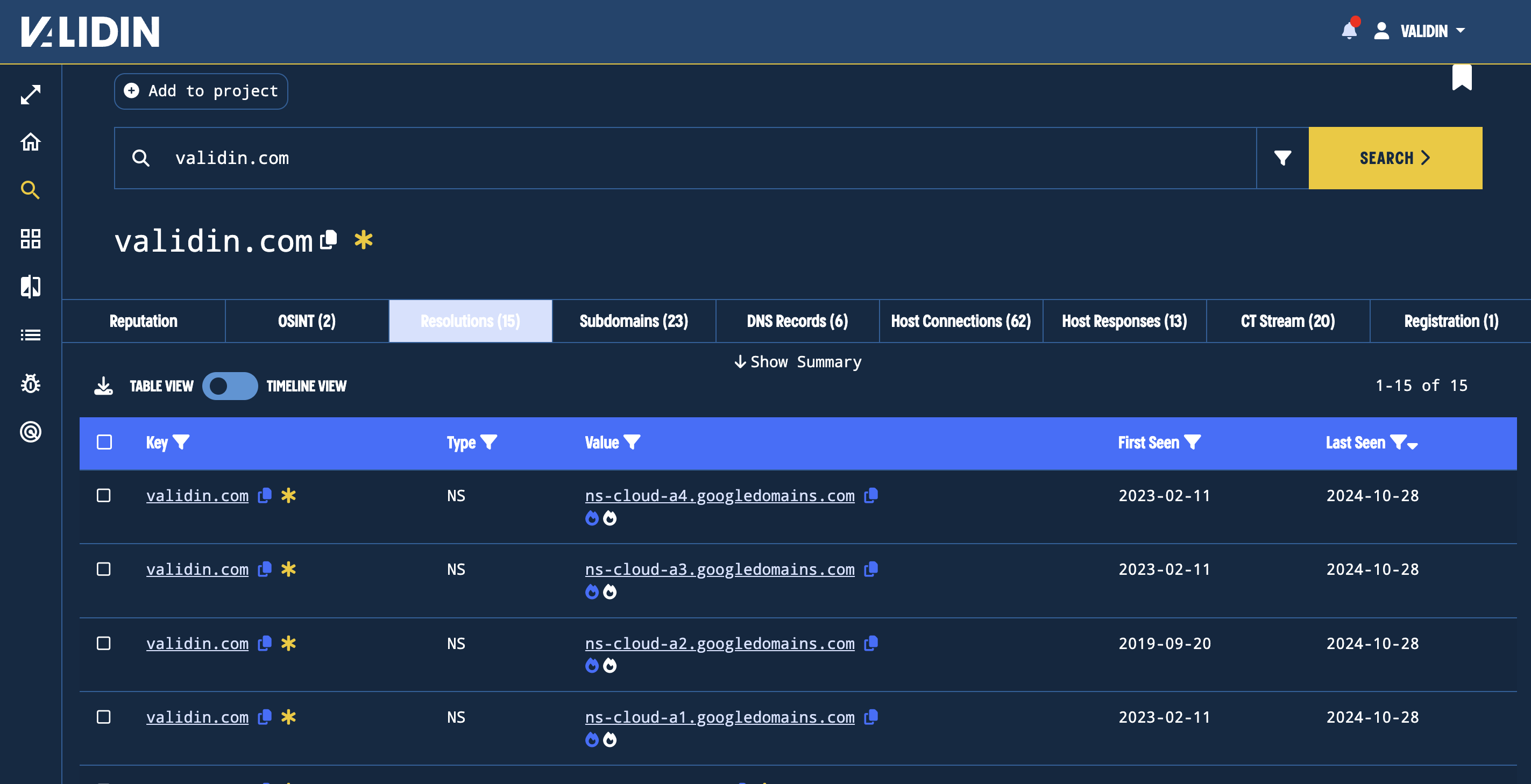This screenshot has width=1531, height=784.
Task: Click the blue flame icon under ns-cloud-a4
Action: pos(591,518)
